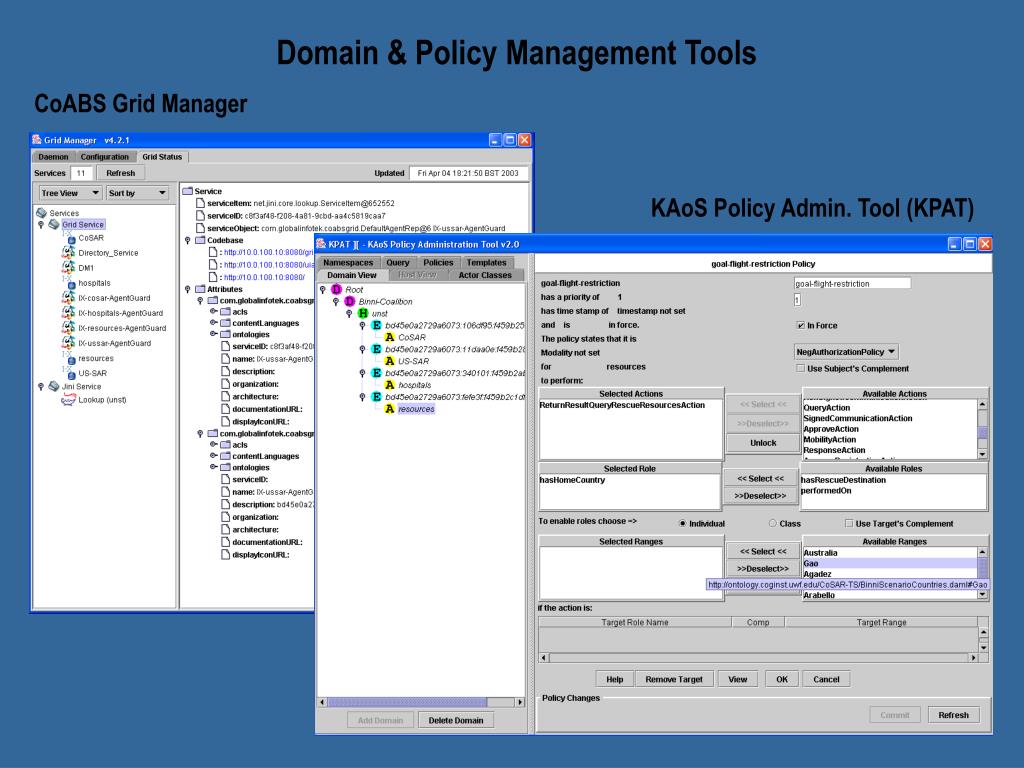Select the Individual radio button
Viewport: 1024px width, 768px height.
pos(682,523)
